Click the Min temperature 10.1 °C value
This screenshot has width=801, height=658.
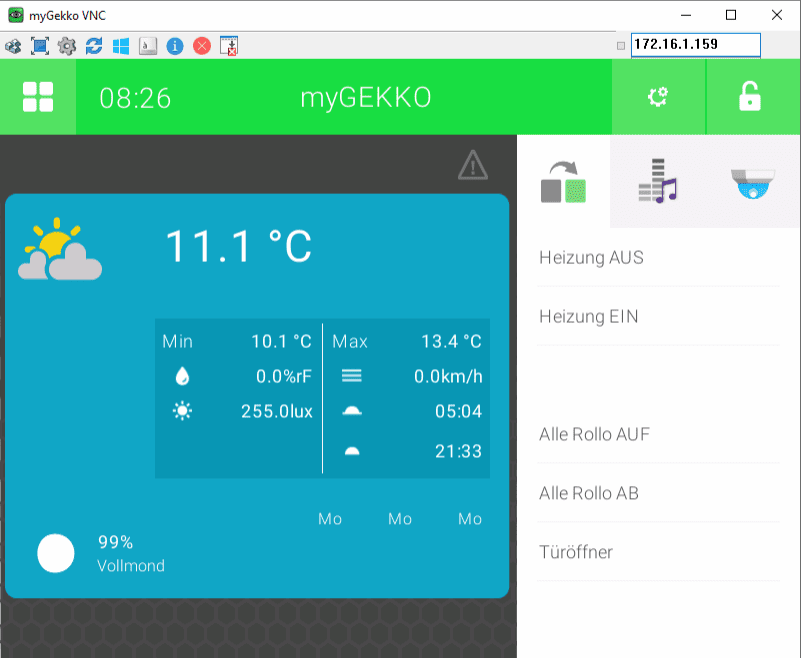pos(281,341)
